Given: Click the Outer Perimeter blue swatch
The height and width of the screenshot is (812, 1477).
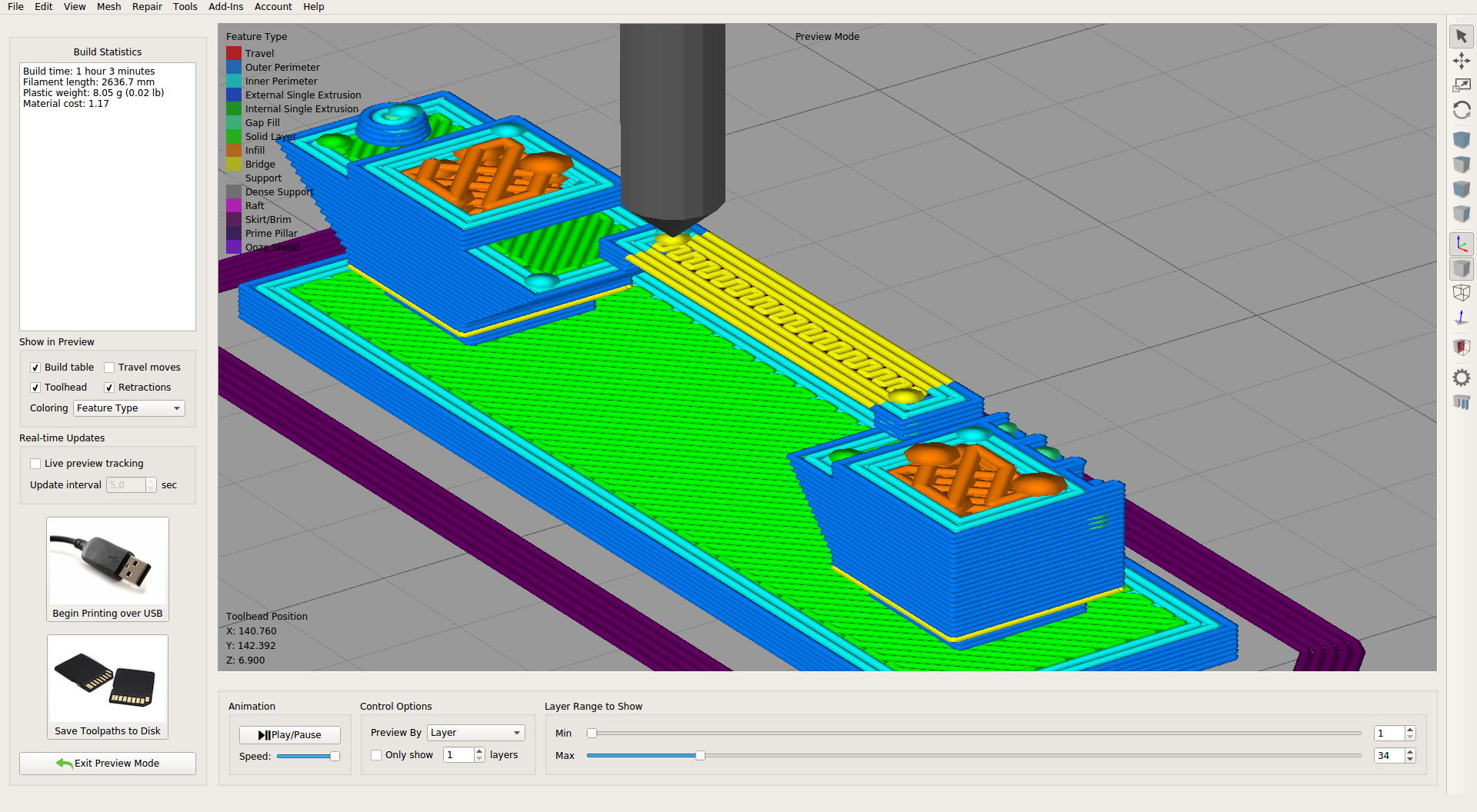Looking at the screenshot, I should pos(234,67).
